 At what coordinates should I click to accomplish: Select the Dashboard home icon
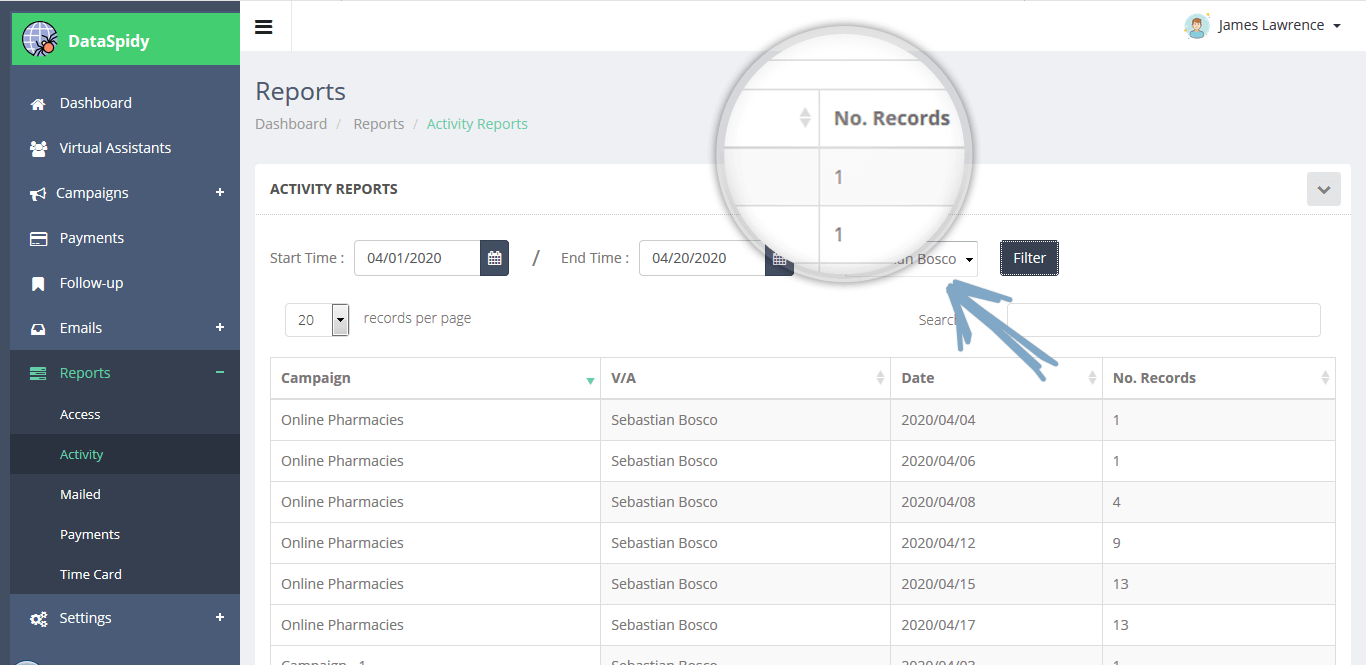coord(38,103)
